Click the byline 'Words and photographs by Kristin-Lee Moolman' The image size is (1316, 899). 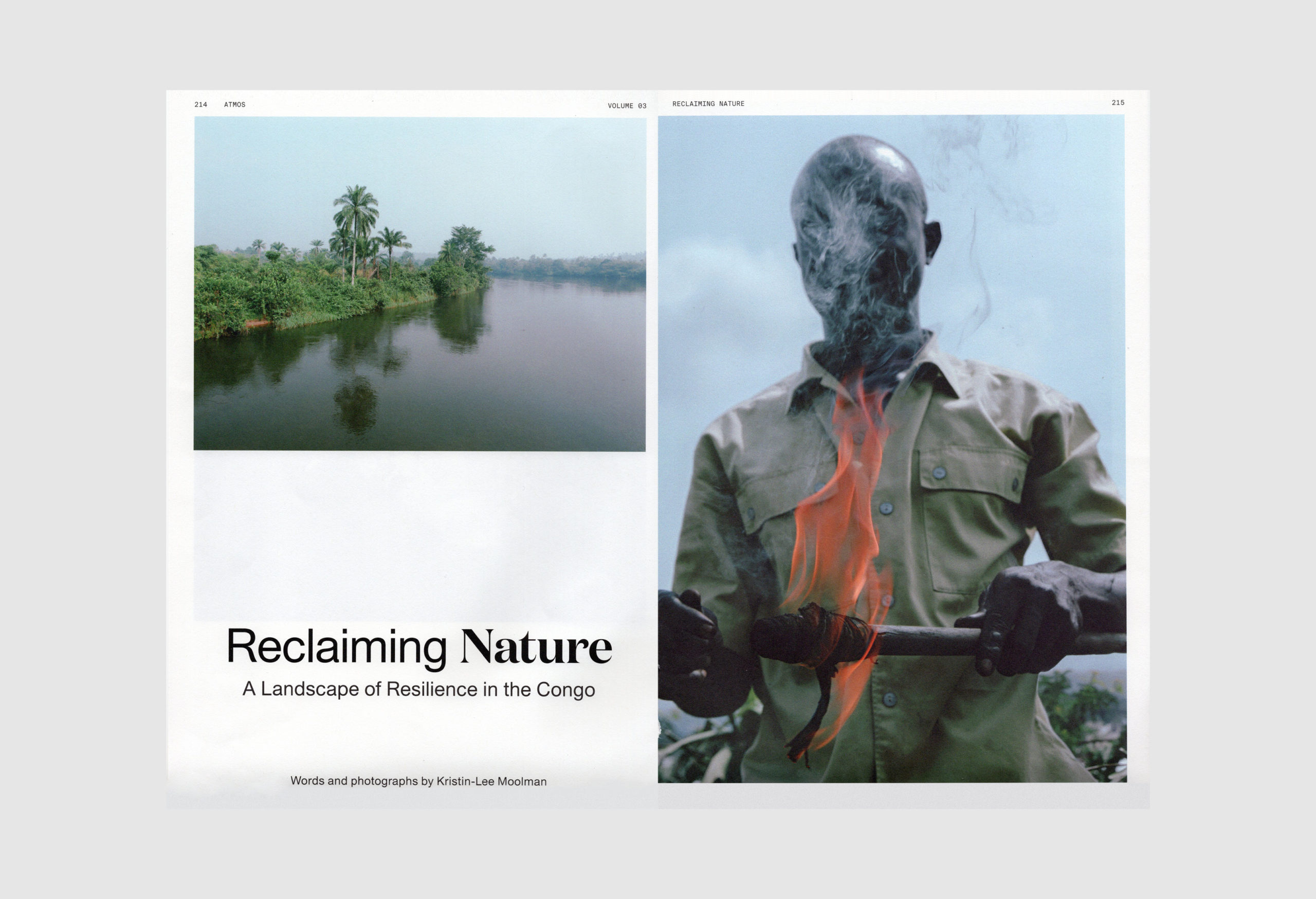[x=418, y=781]
